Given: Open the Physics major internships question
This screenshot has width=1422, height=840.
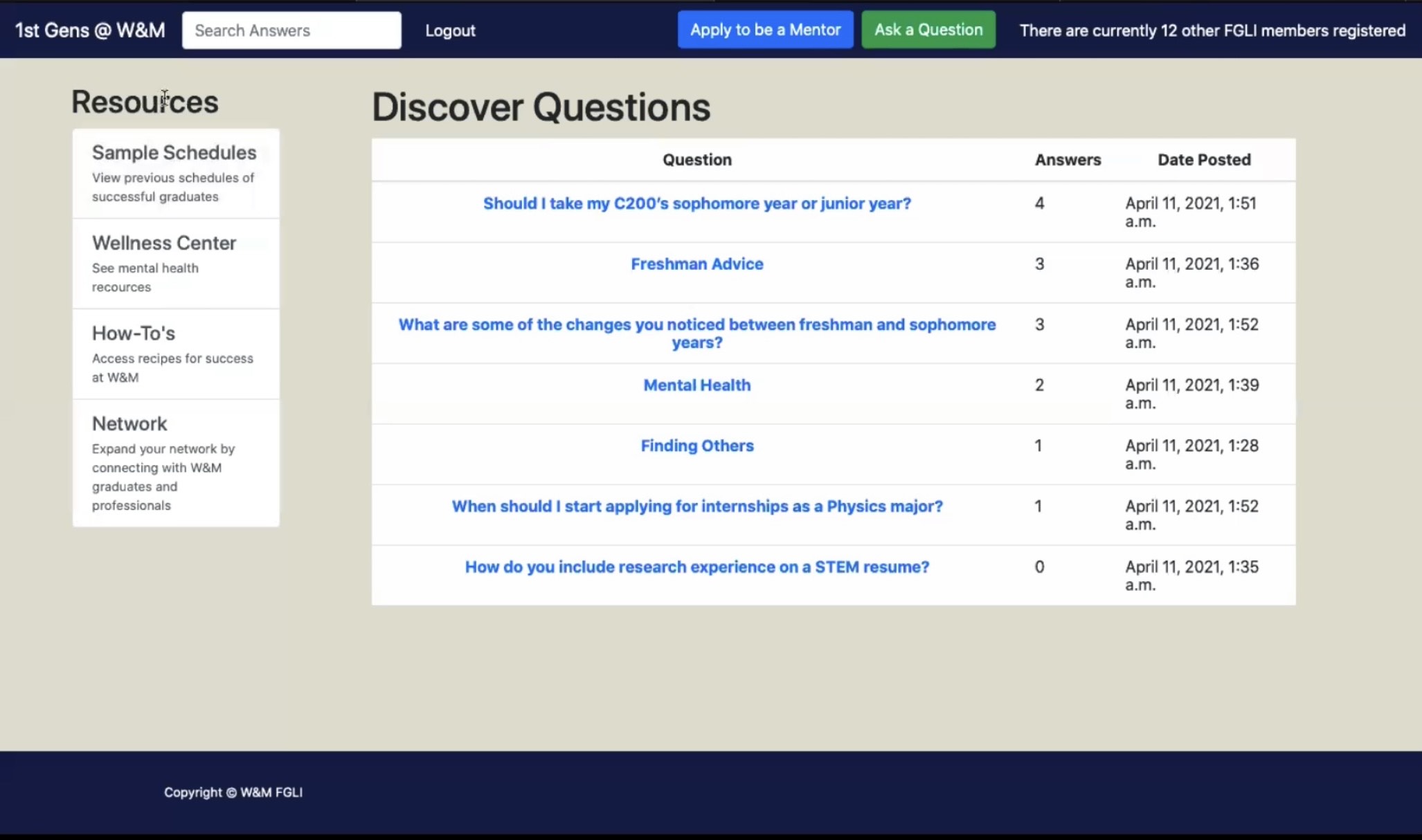Looking at the screenshot, I should (x=696, y=506).
